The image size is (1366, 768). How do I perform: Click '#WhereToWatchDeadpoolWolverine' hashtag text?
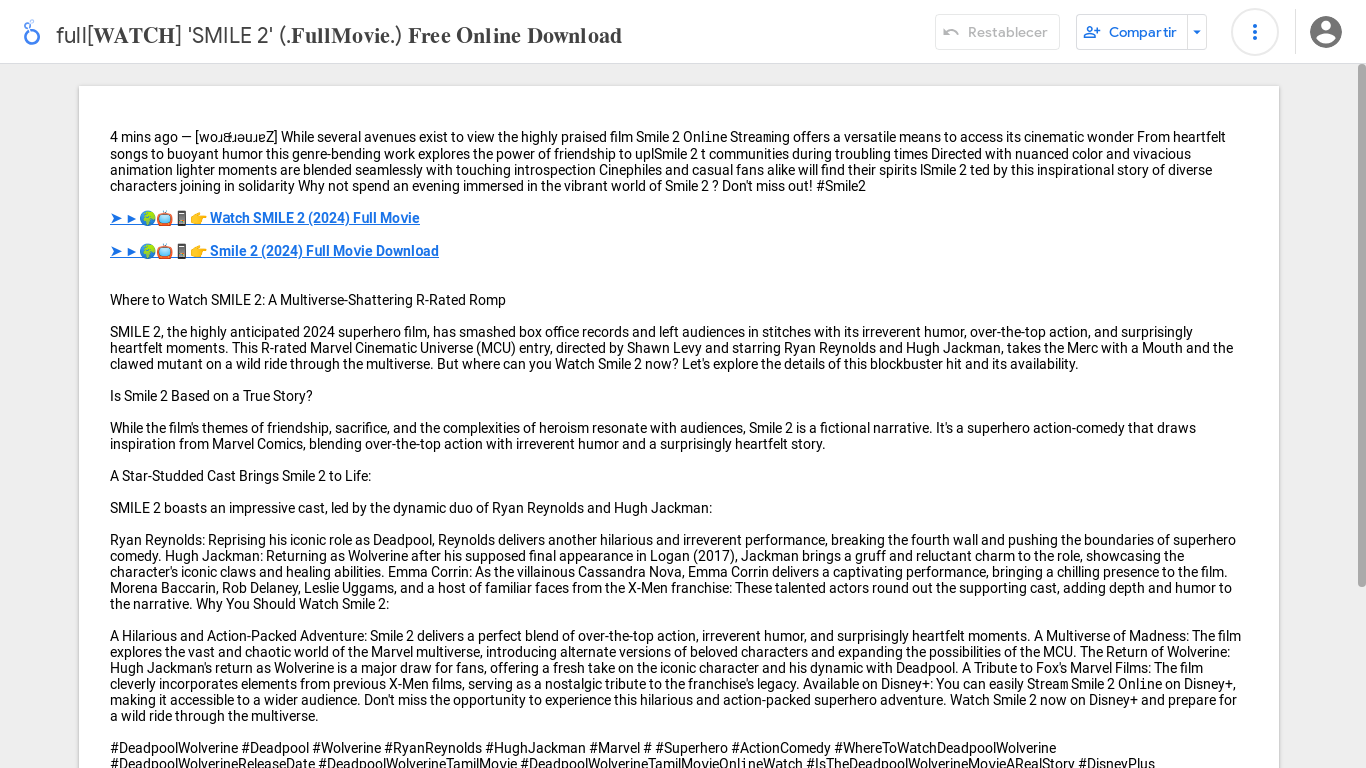[945, 748]
